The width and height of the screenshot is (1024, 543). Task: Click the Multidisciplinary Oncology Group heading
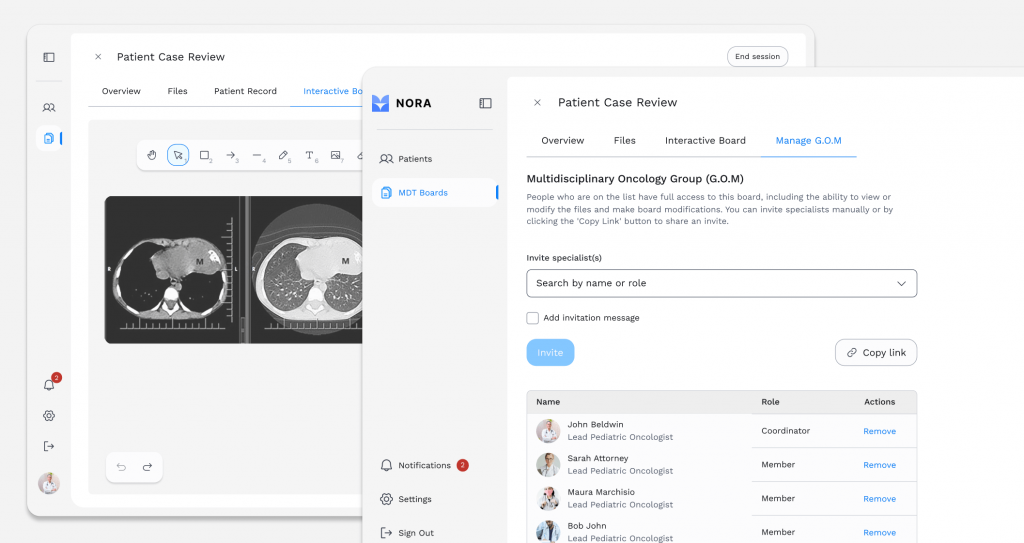point(635,178)
